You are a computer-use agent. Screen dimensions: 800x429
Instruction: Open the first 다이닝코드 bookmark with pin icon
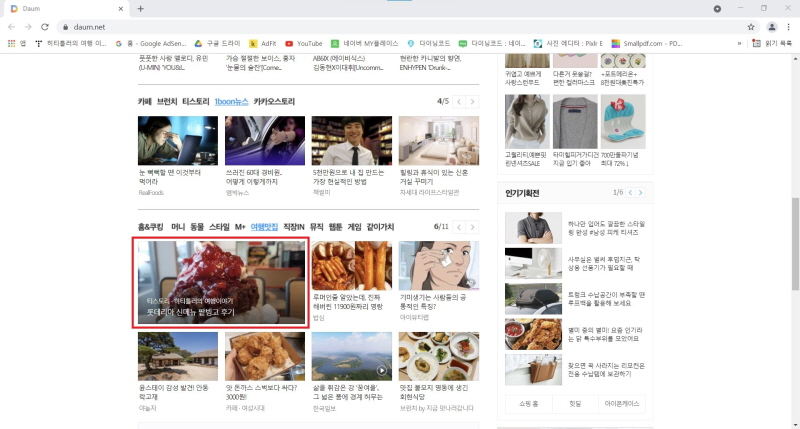pyautogui.click(x=429, y=43)
